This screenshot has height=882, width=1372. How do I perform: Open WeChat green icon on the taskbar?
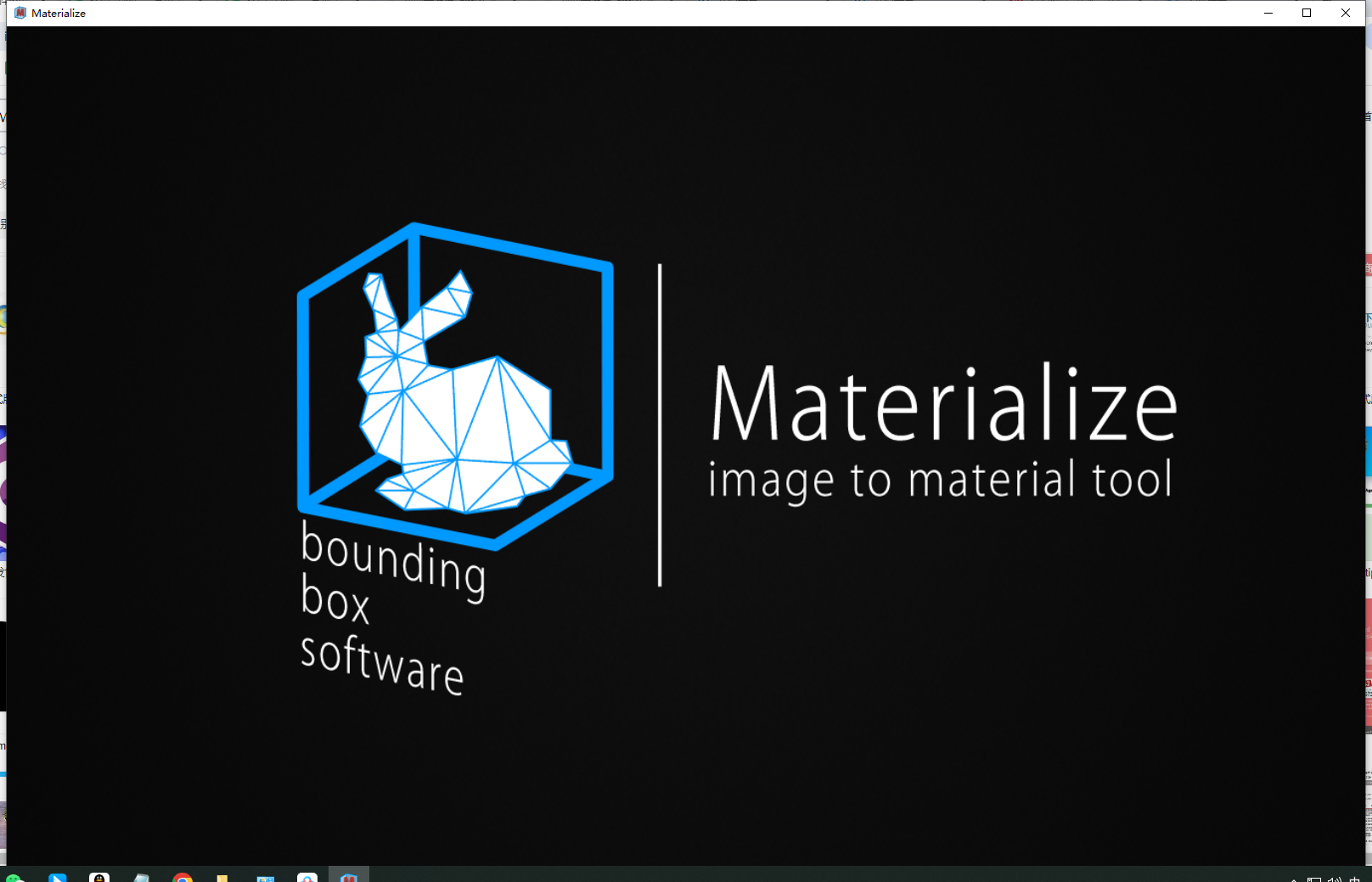(x=14, y=877)
